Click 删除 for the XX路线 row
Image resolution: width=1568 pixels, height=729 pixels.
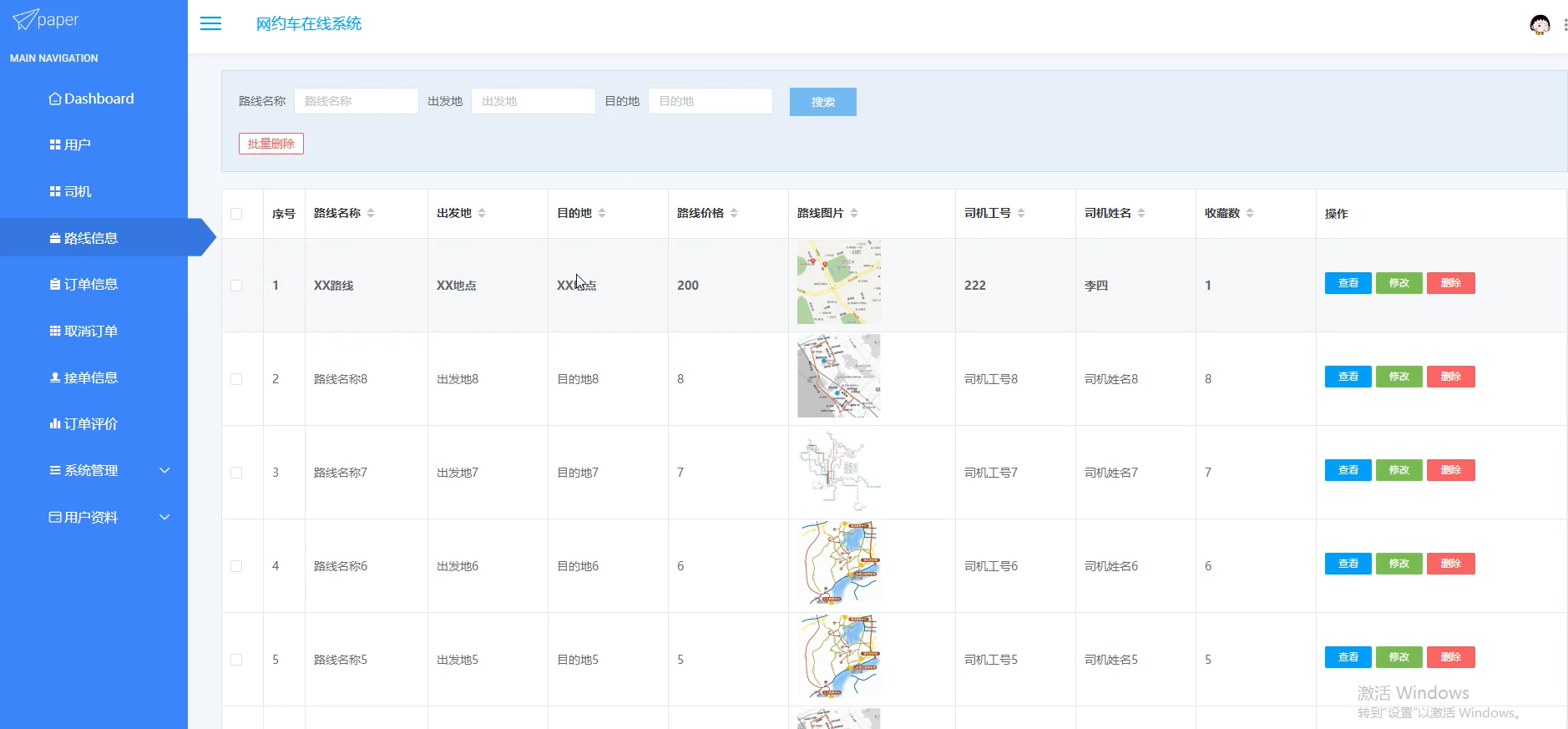click(1451, 283)
